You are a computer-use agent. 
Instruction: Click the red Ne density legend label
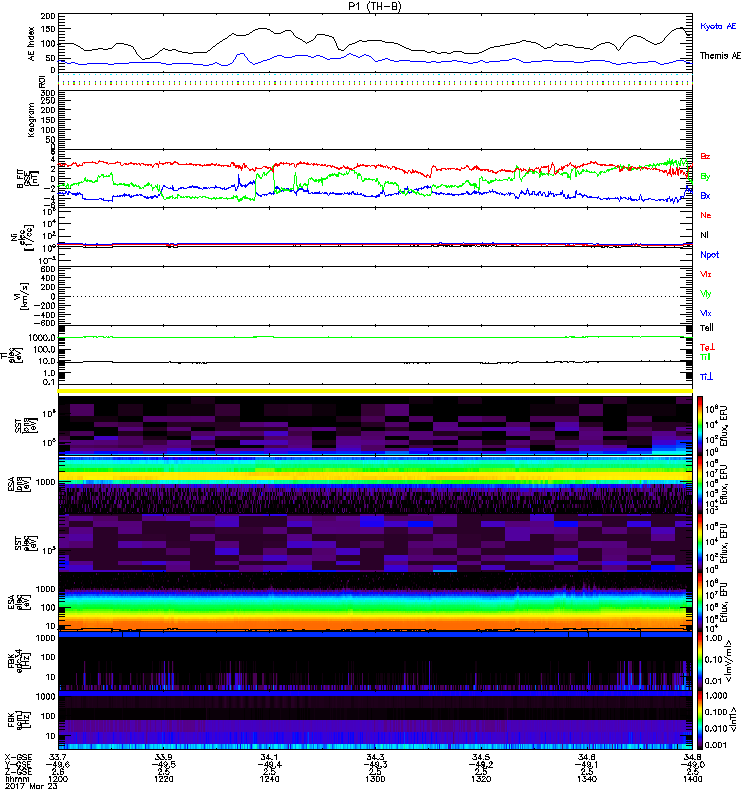[706, 215]
